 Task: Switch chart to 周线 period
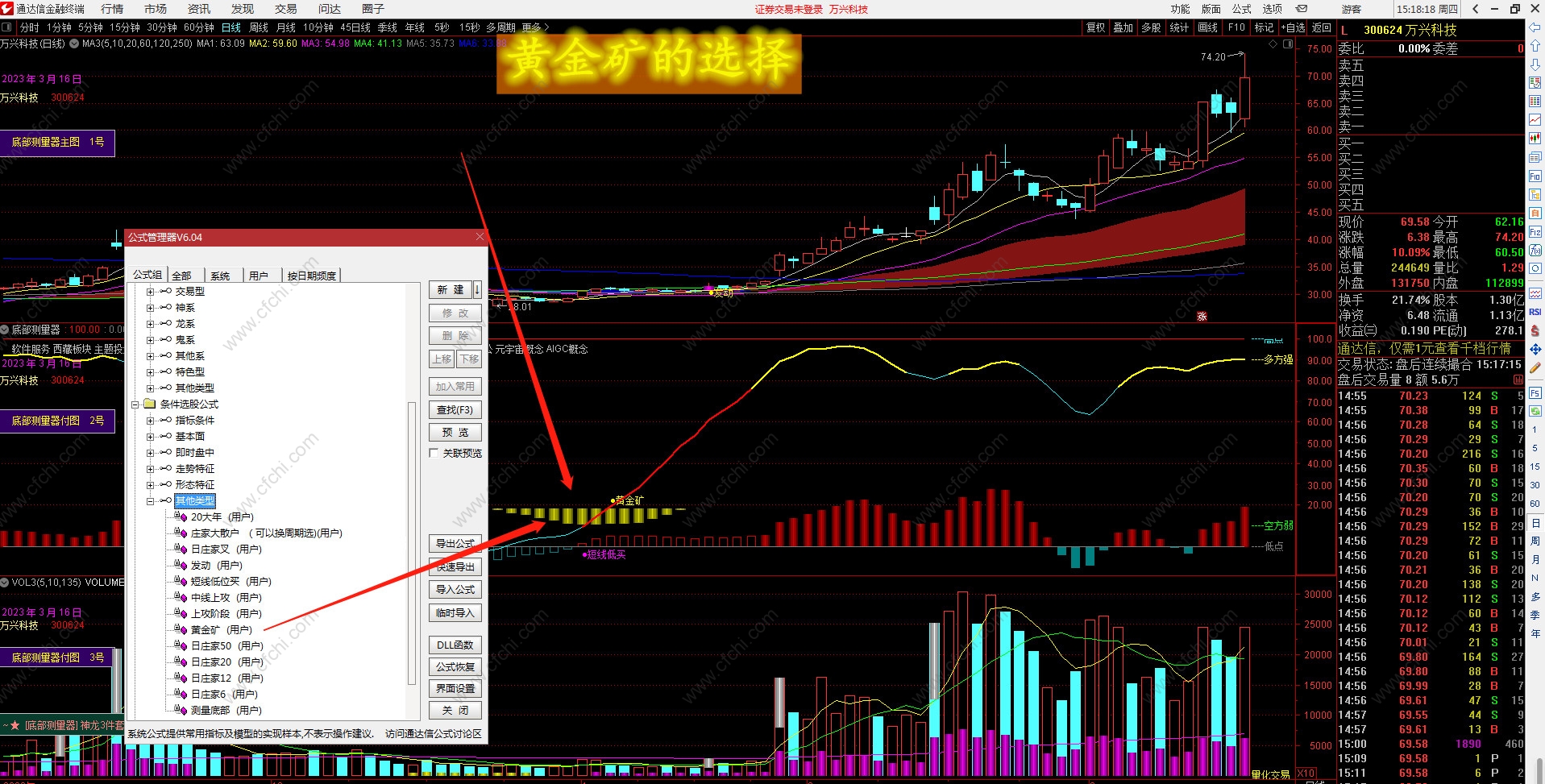point(259,27)
